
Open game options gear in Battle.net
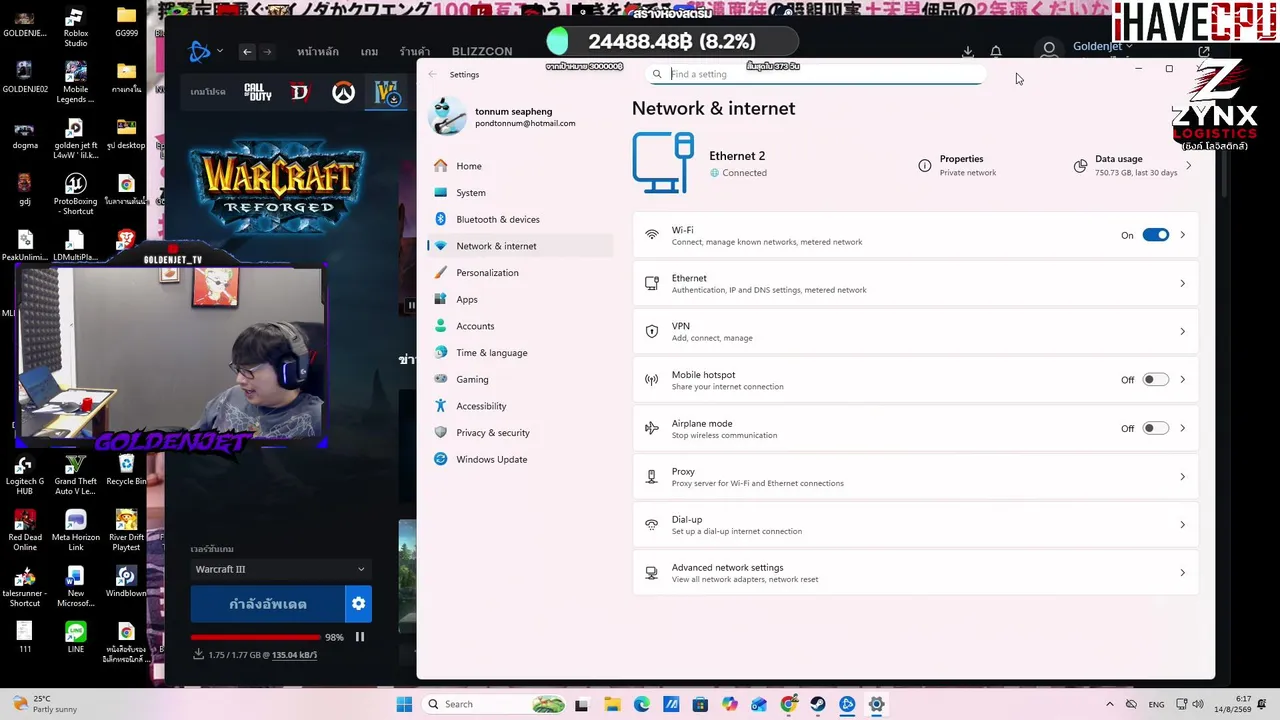359,604
